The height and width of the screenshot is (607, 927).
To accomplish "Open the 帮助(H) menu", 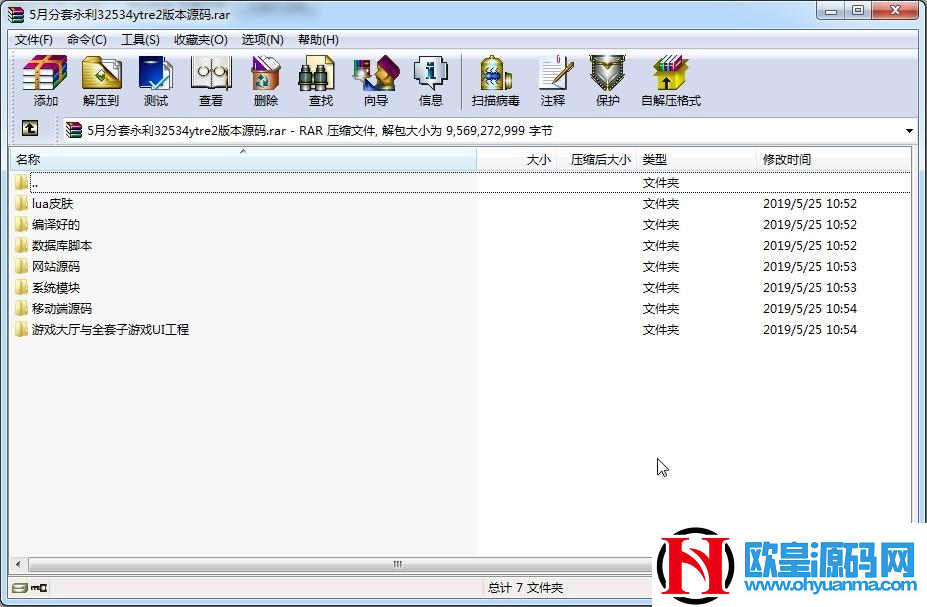I will pos(318,40).
